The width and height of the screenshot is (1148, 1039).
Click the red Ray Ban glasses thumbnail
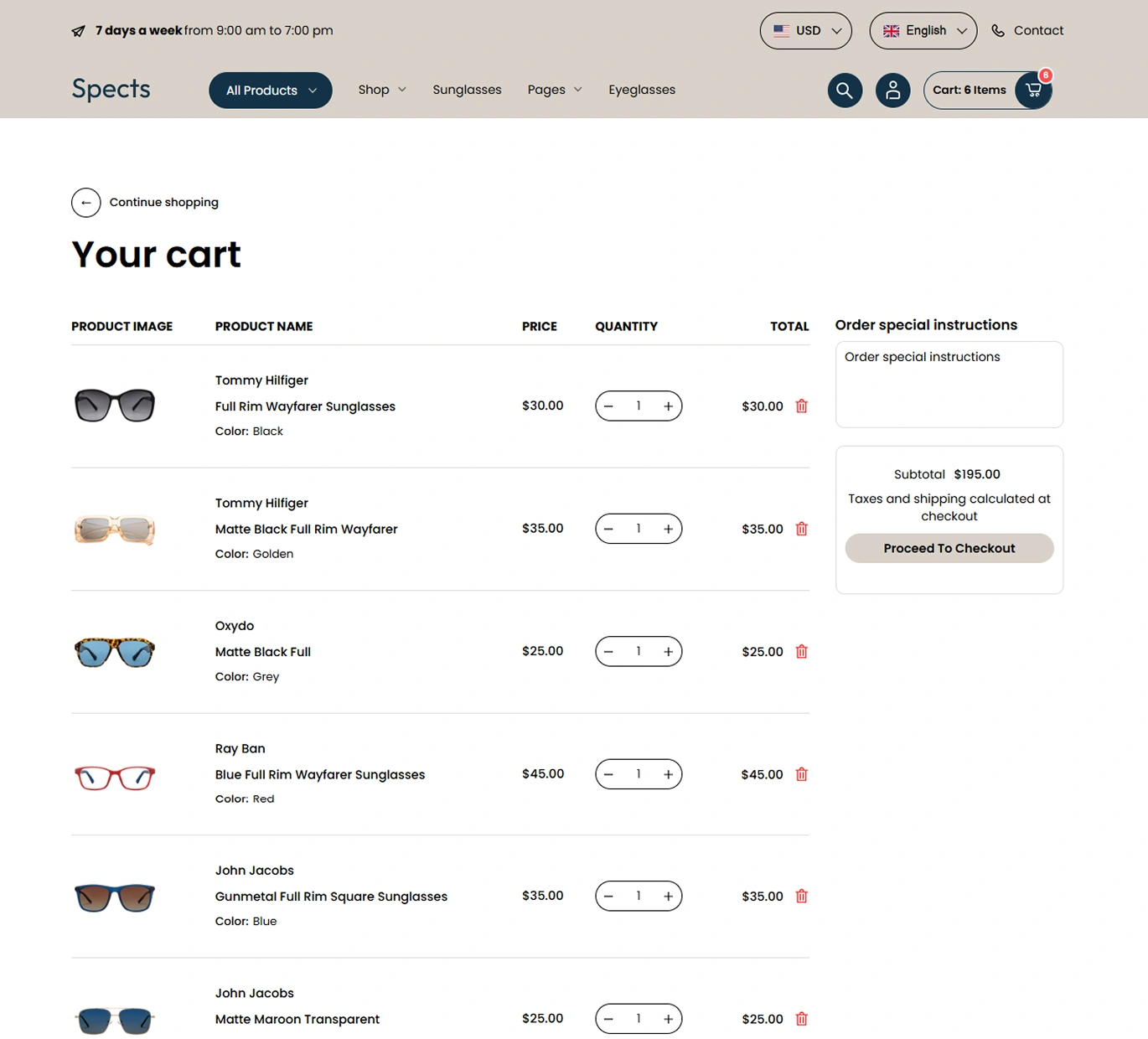pos(115,778)
